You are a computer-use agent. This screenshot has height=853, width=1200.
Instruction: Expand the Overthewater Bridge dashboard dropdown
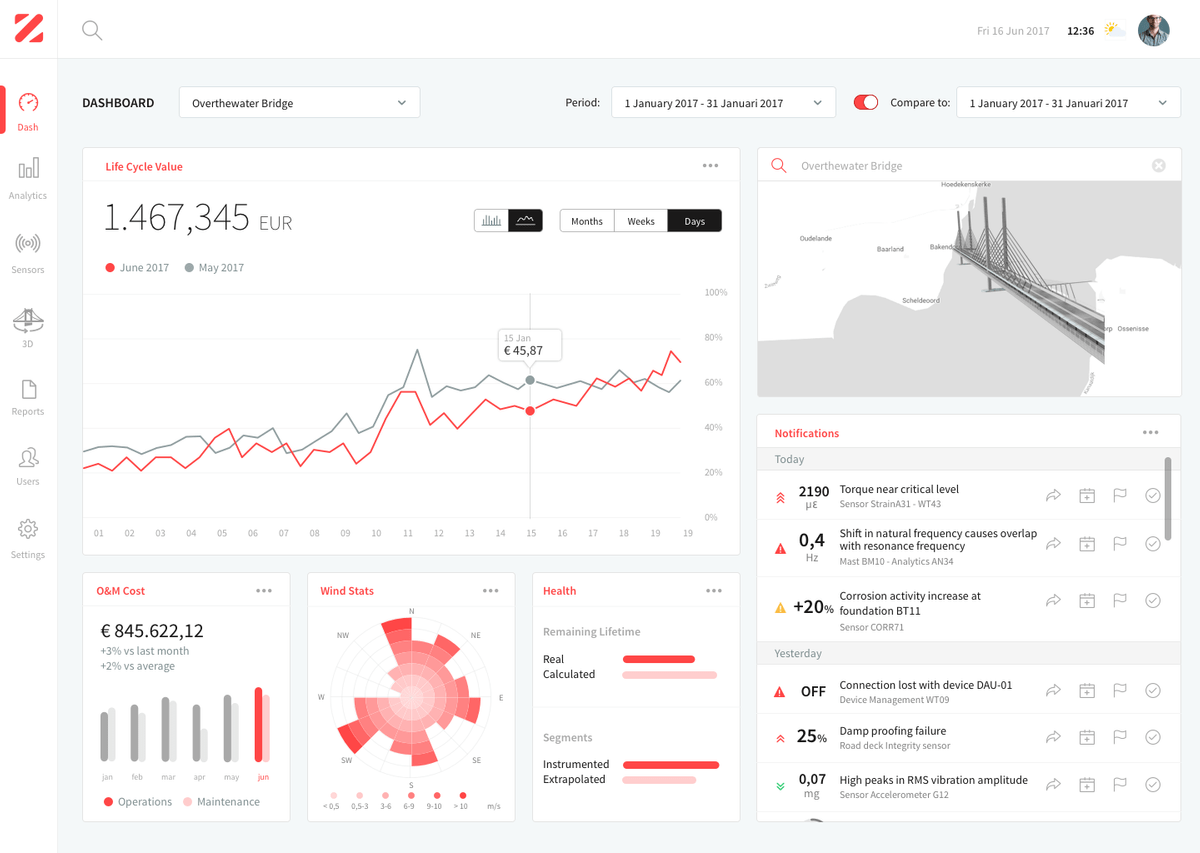pyautogui.click(x=299, y=103)
